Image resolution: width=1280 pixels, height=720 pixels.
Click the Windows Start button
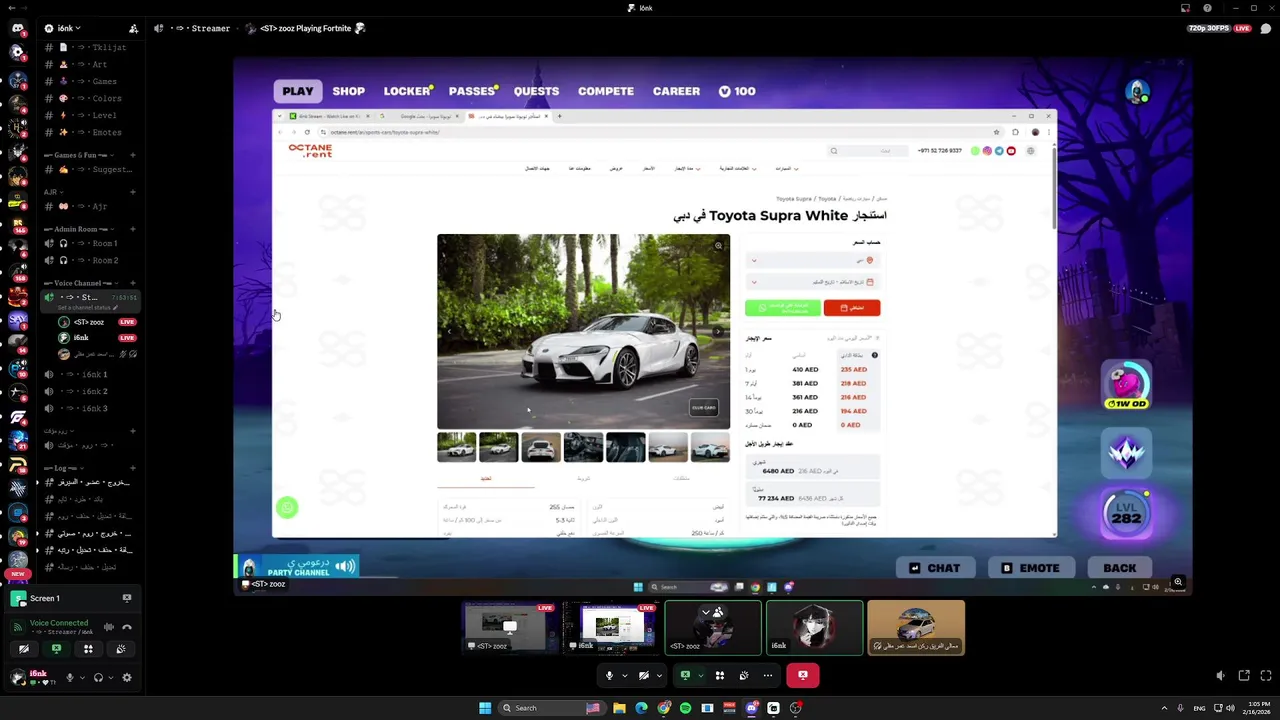pos(485,708)
